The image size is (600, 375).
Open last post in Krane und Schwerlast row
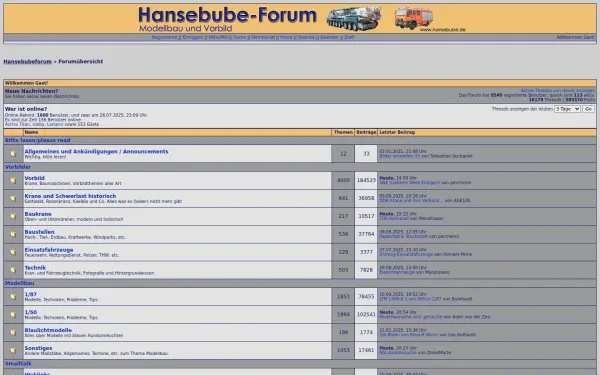[411, 201]
